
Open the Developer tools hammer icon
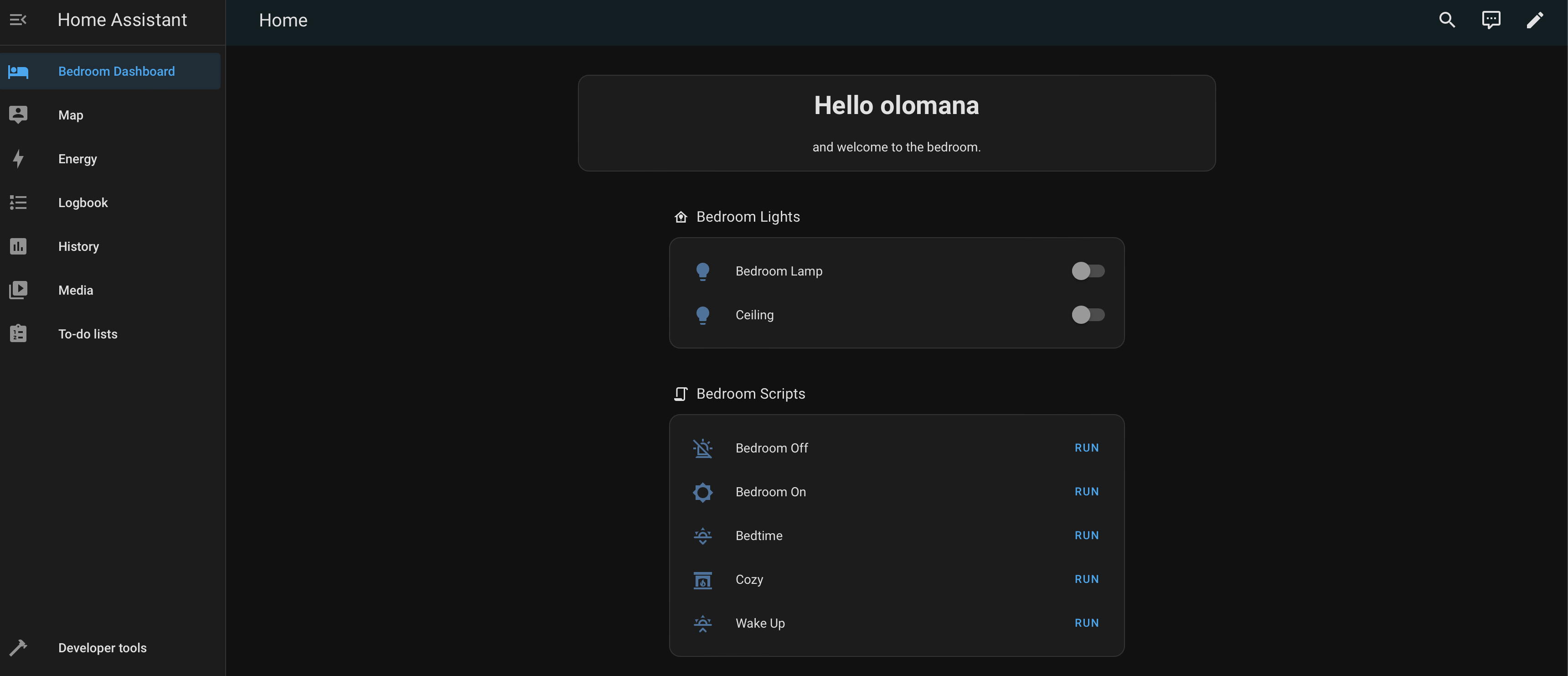click(19, 647)
